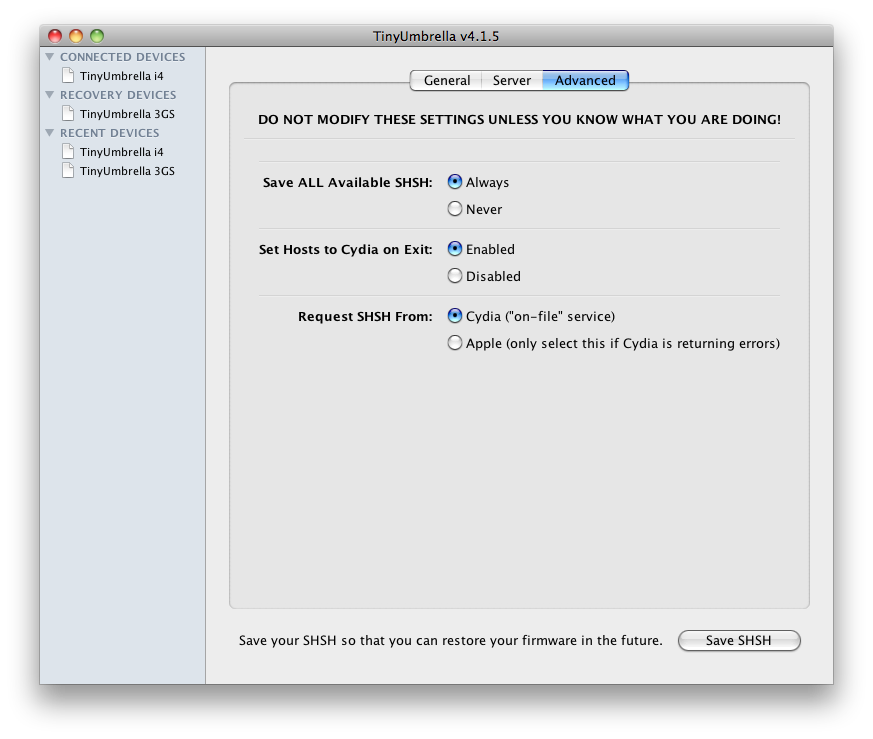Image resolution: width=873 pixels, height=739 pixels.
Task: Select Disabled for Set Hosts to Cydia
Action: pyautogui.click(x=455, y=276)
